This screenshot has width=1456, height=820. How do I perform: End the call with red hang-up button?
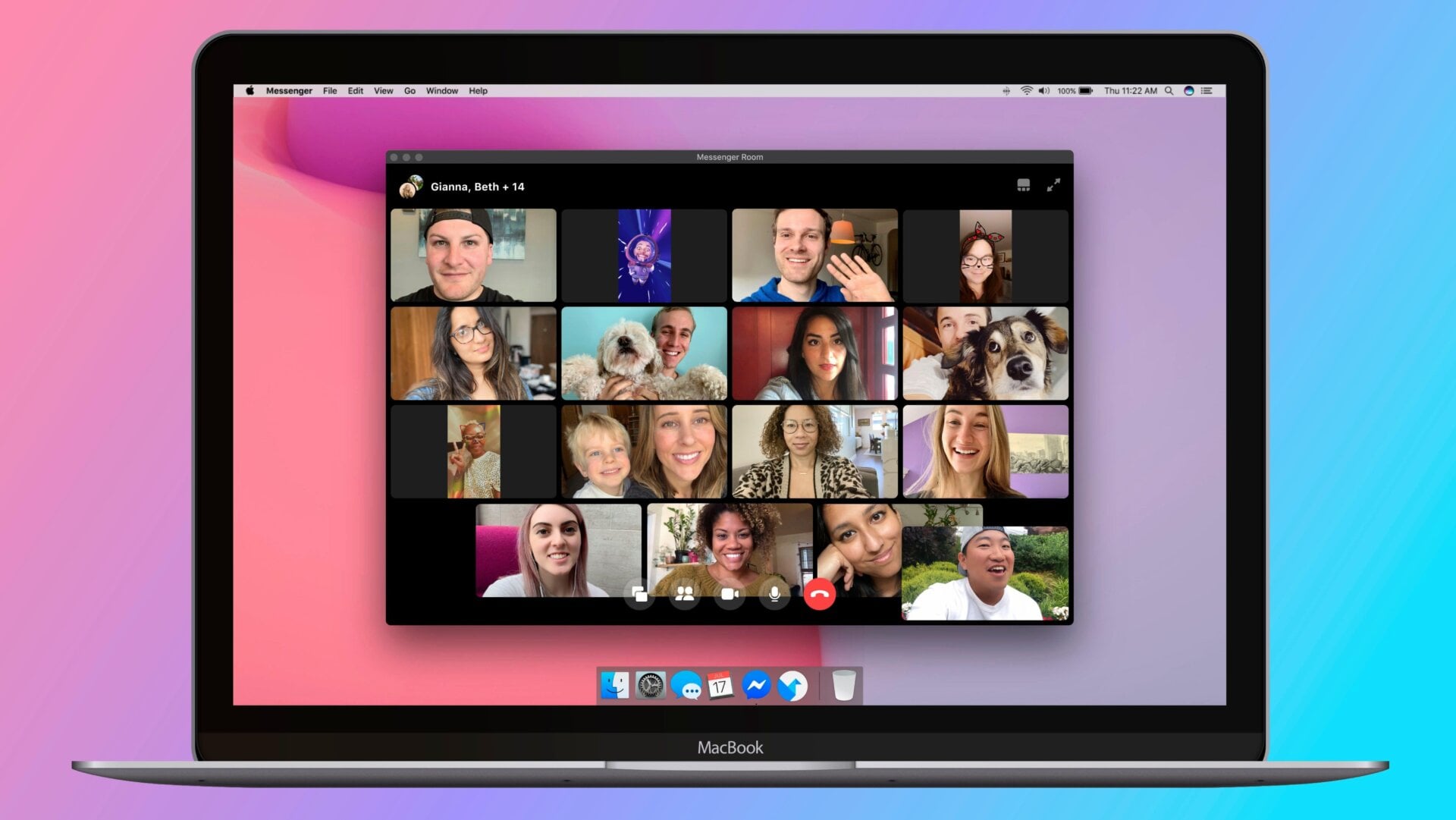coord(819,594)
